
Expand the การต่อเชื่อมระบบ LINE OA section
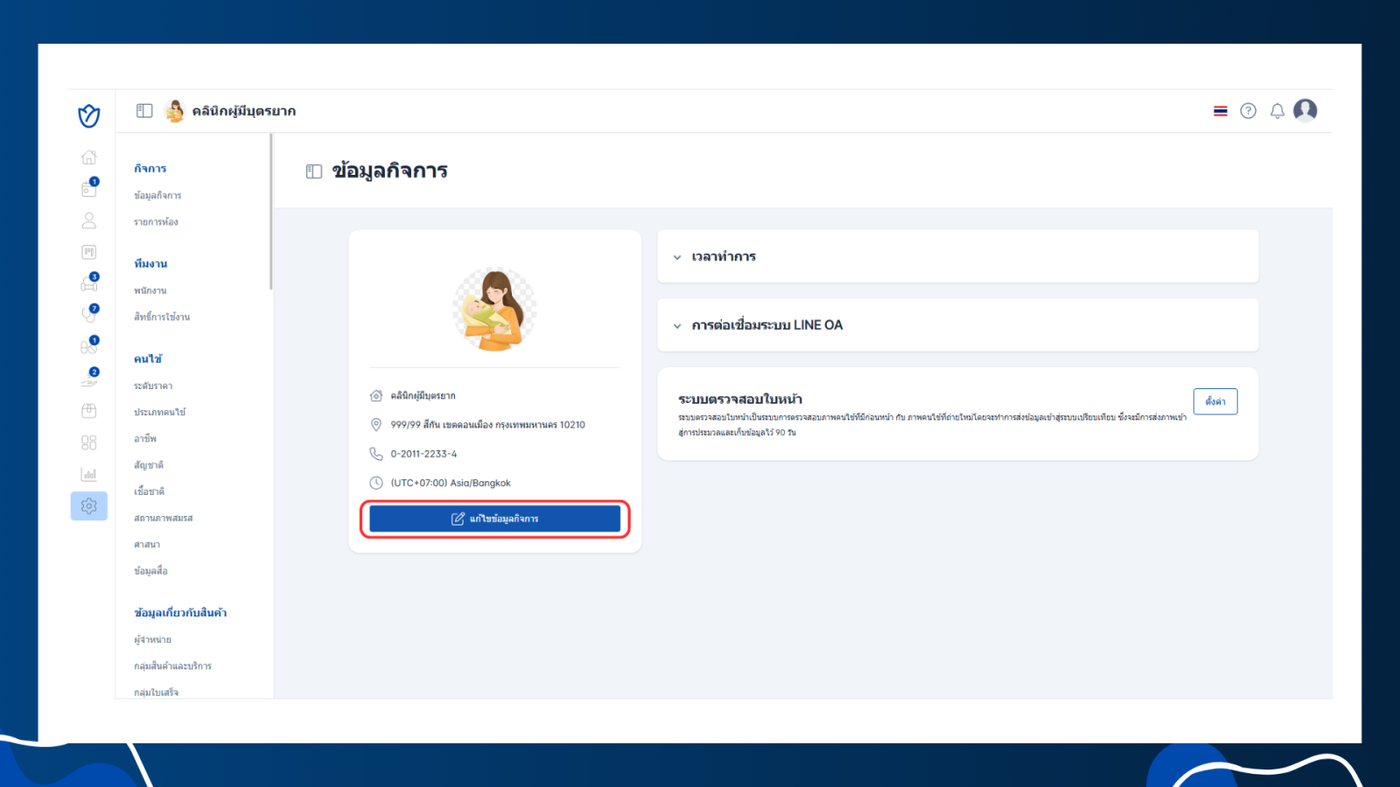point(958,325)
